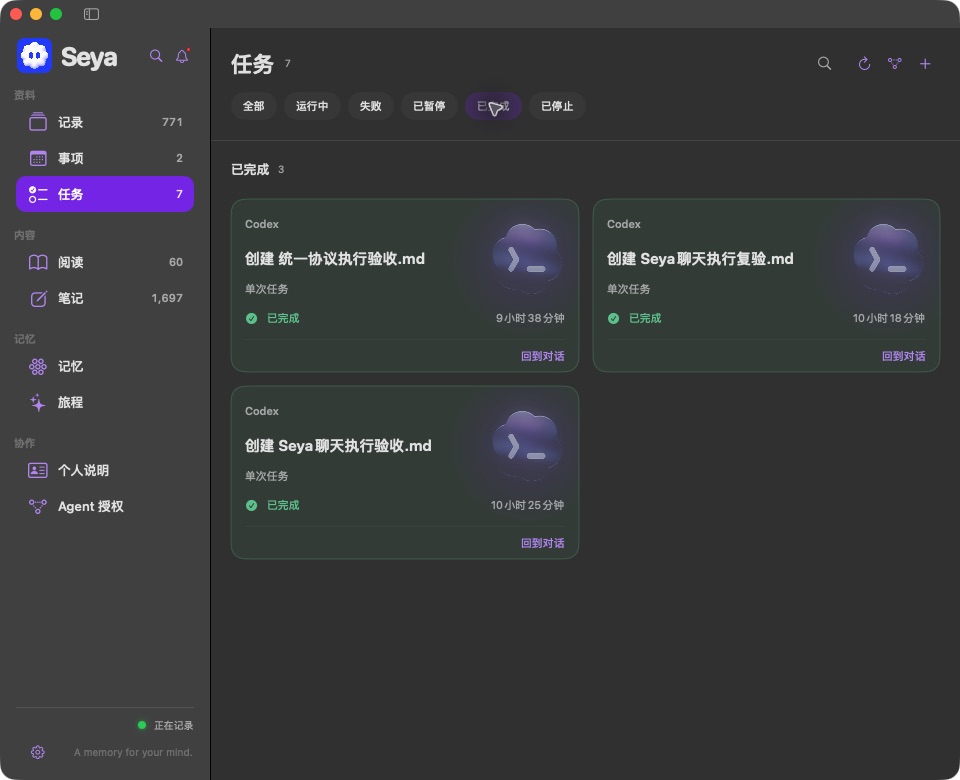Refresh the task list with circular arrow icon

[864, 63]
